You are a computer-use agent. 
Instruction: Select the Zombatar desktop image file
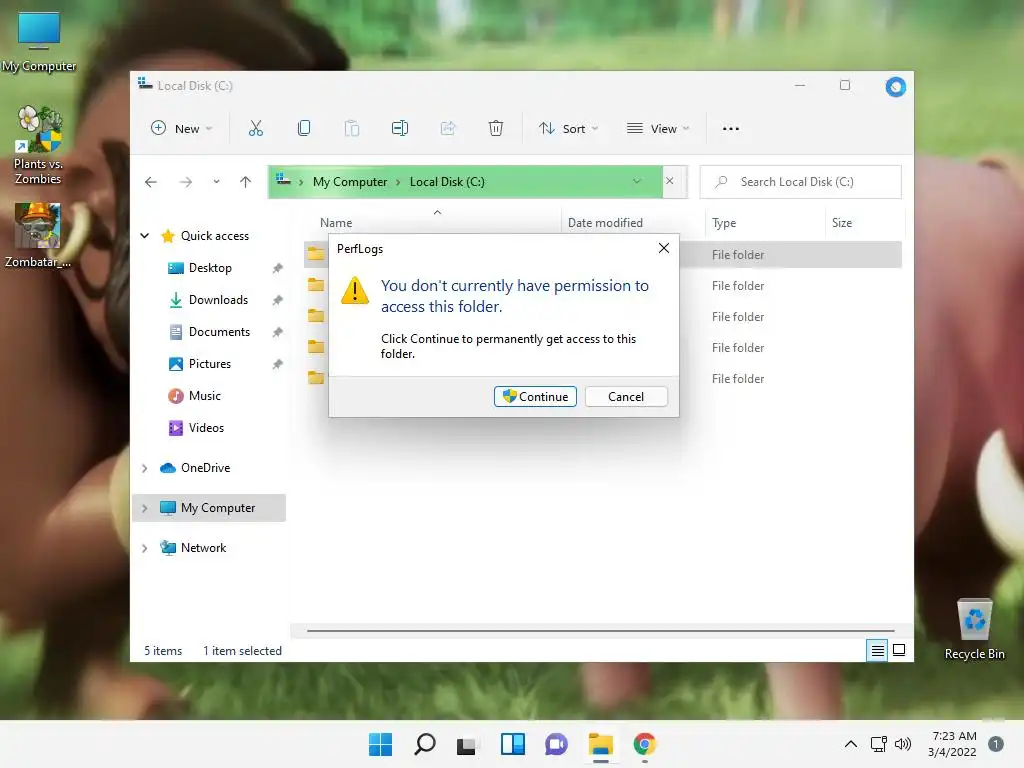38,235
